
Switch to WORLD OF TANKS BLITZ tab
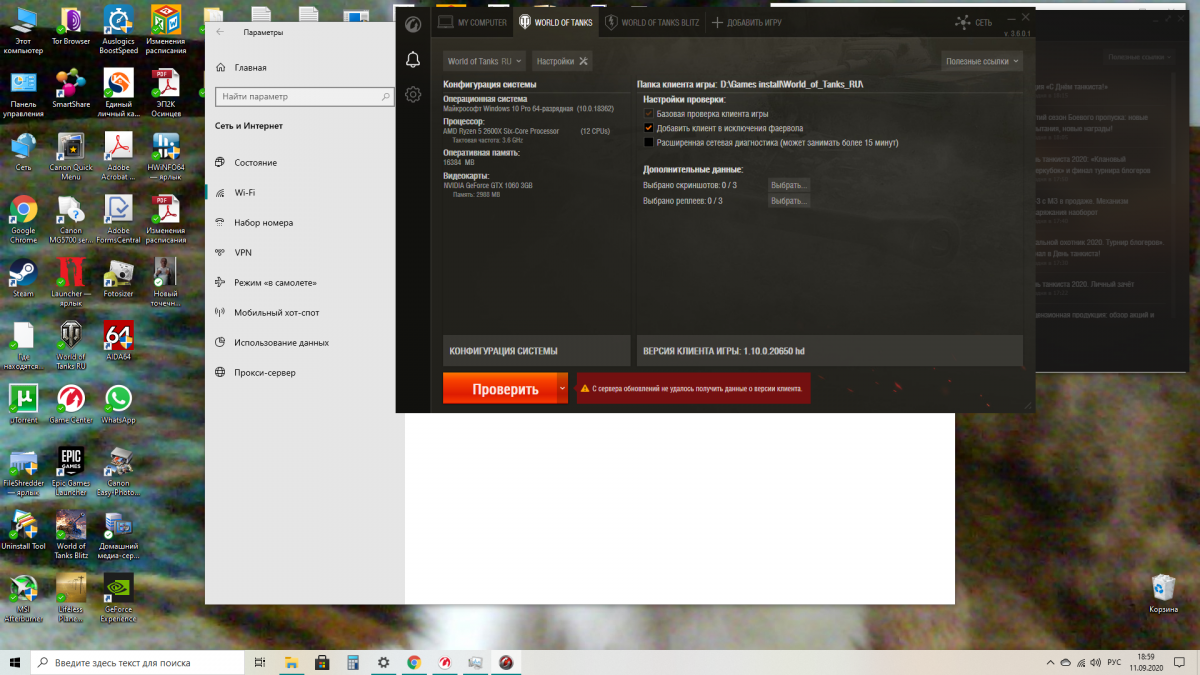[x=650, y=22]
